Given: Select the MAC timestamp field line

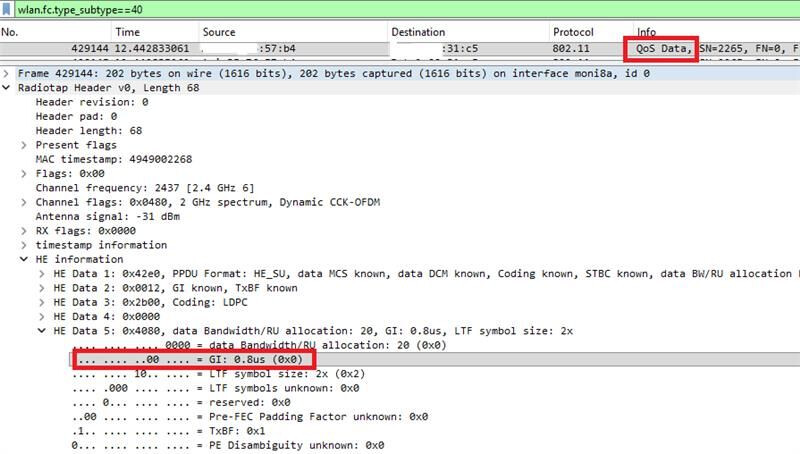Looking at the screenshot, I should pos(113,159).
